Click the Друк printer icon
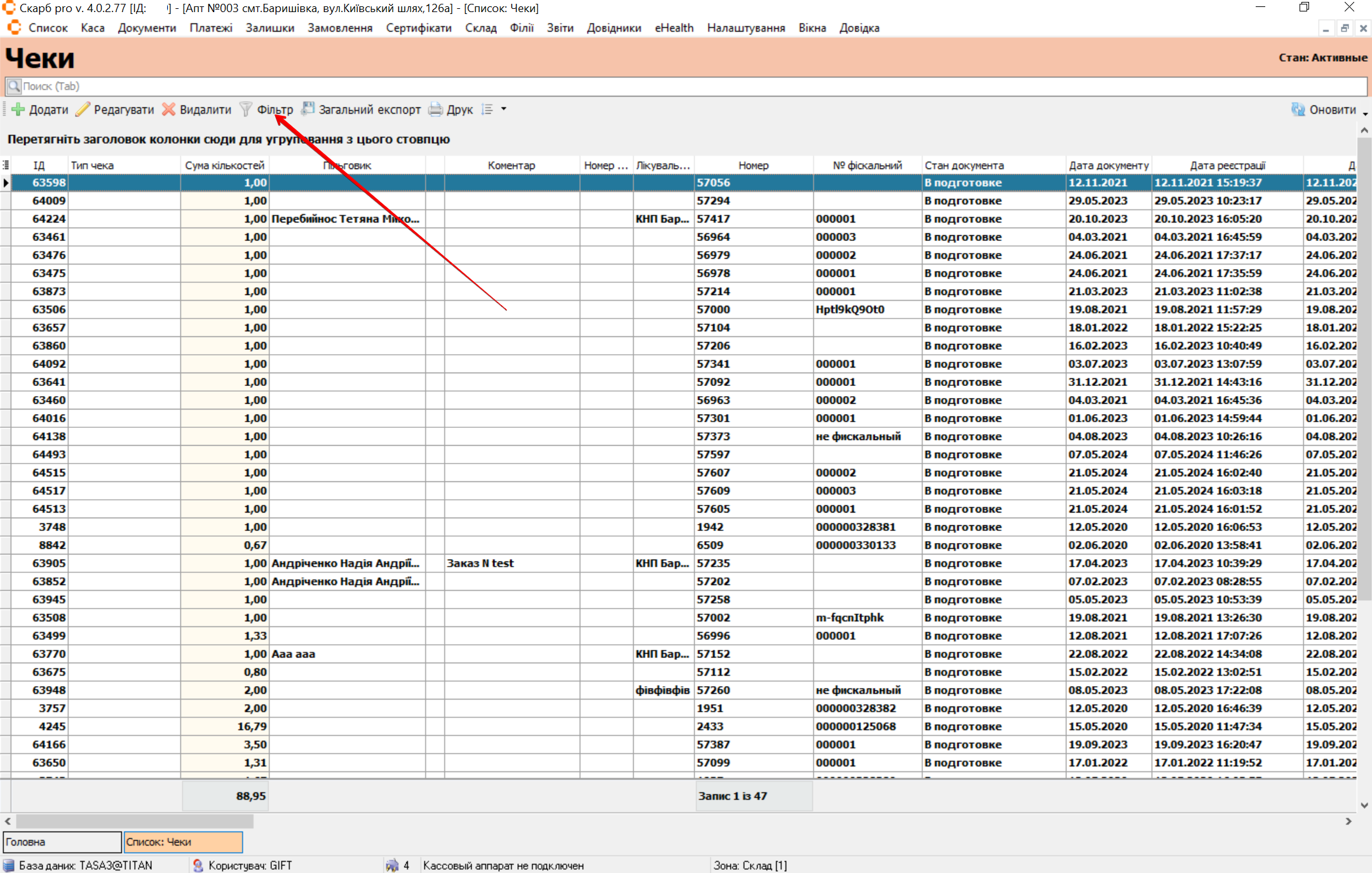This screenshot has width=1372, height=873. 435,109
